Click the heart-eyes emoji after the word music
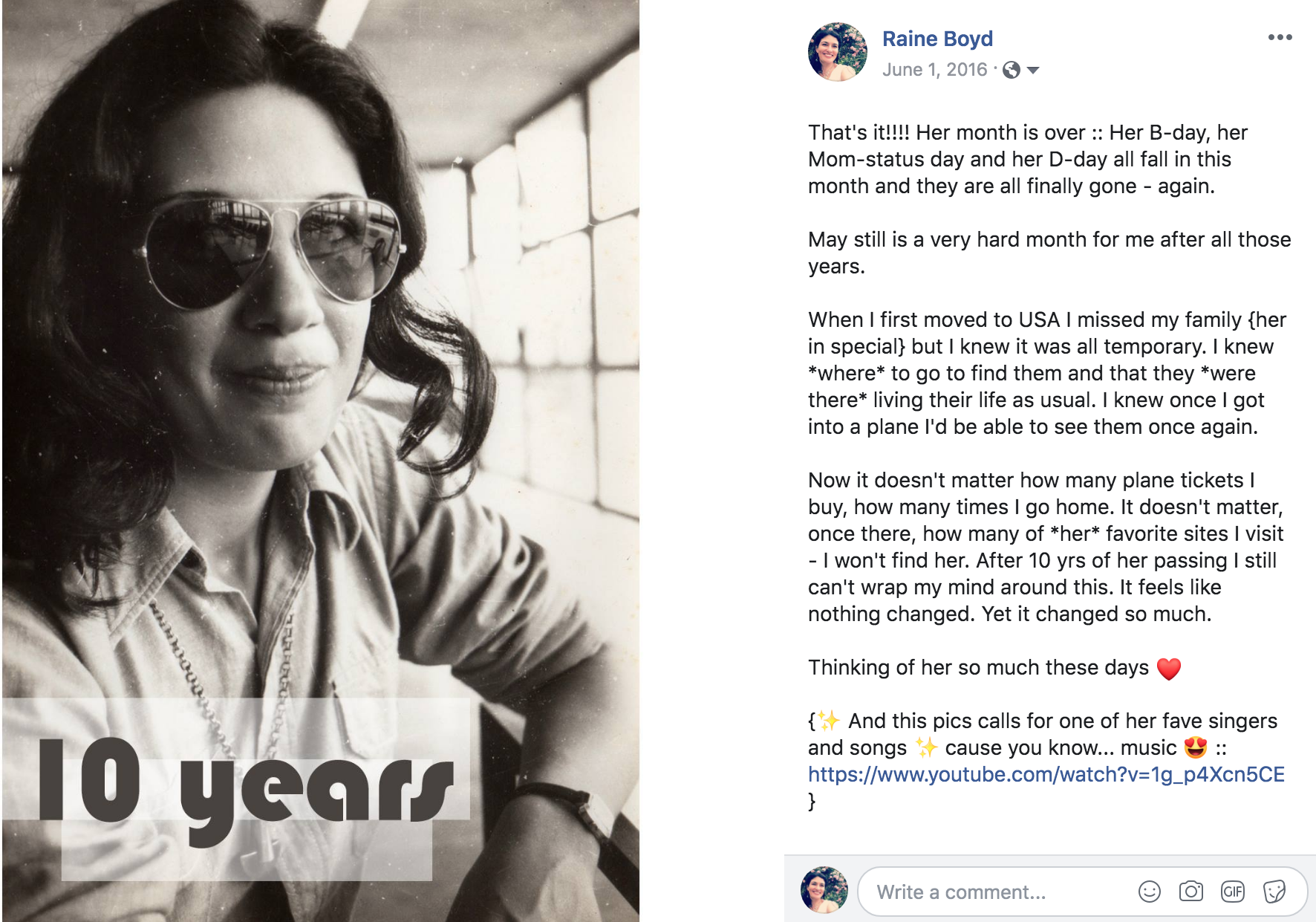1316x922 pixels. (1195, 747)
